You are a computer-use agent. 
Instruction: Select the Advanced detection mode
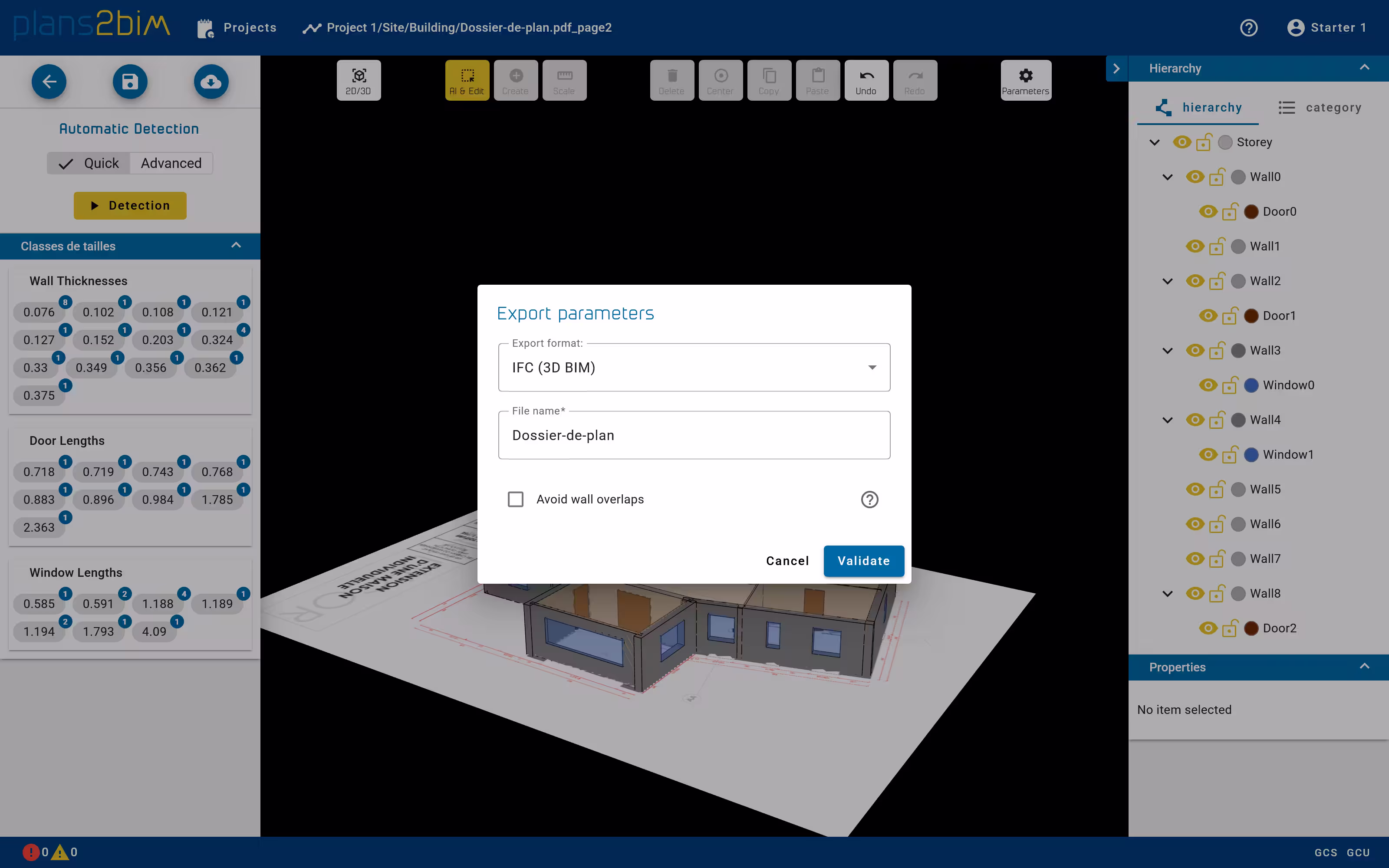click(171, 163)
